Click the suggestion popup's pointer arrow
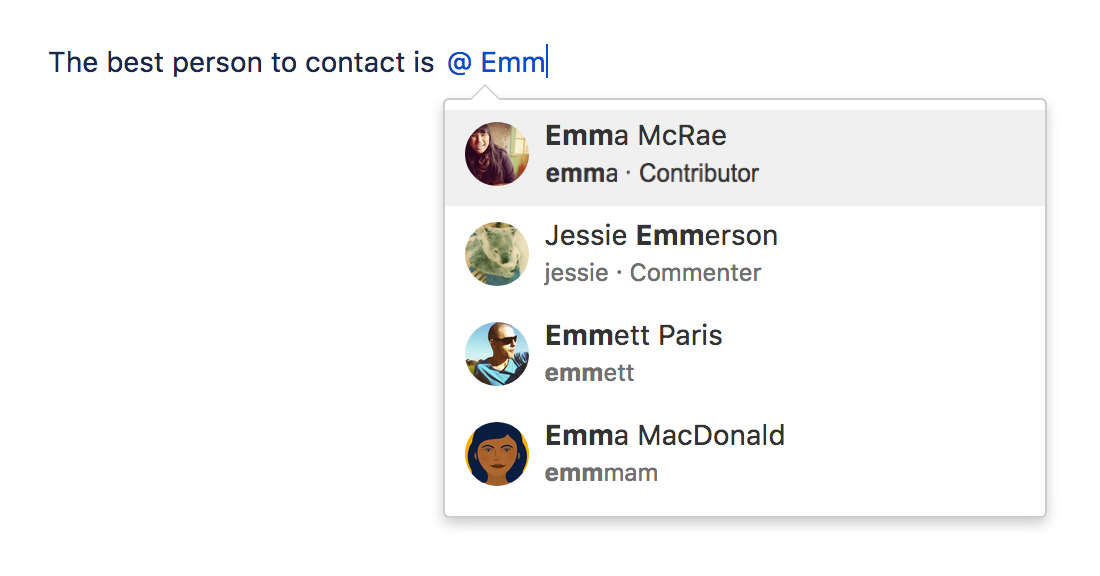Viewport: 1100px width, 576px height. click(x=486, y=93)
